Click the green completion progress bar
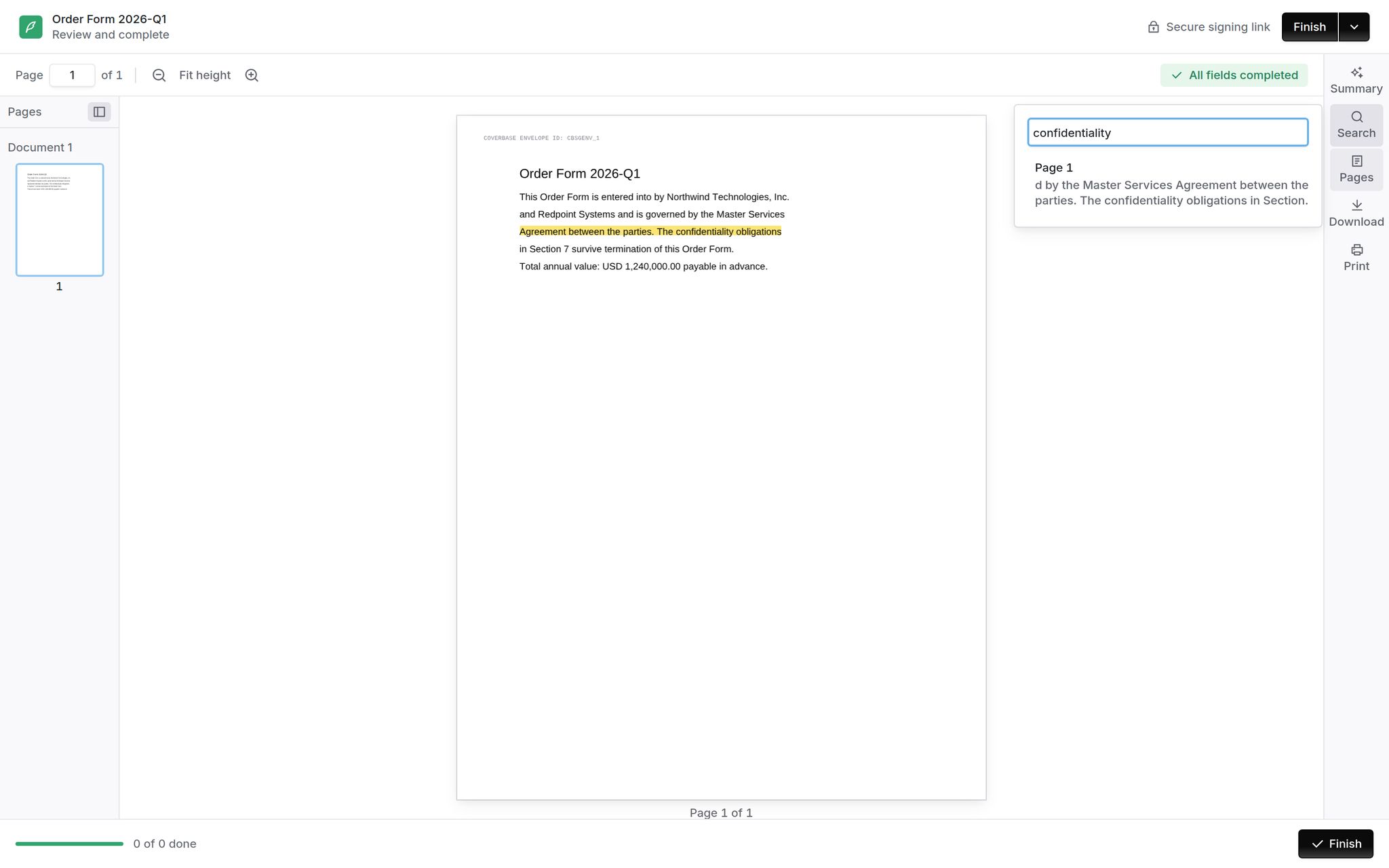Viewport: 1389px width, 868px height. 69,844
